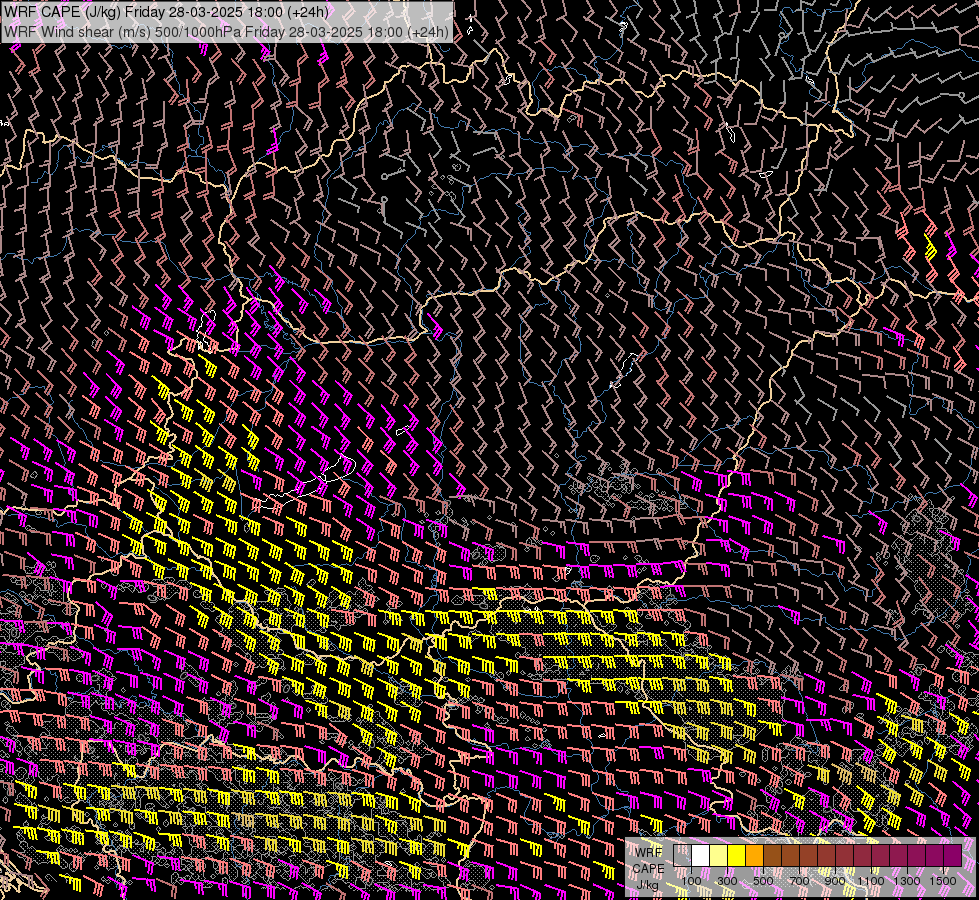The width and height of the screenshot is (979, 900).
Task: Click the J/kg unit label in legend
Action: click(x=647, y=885)
